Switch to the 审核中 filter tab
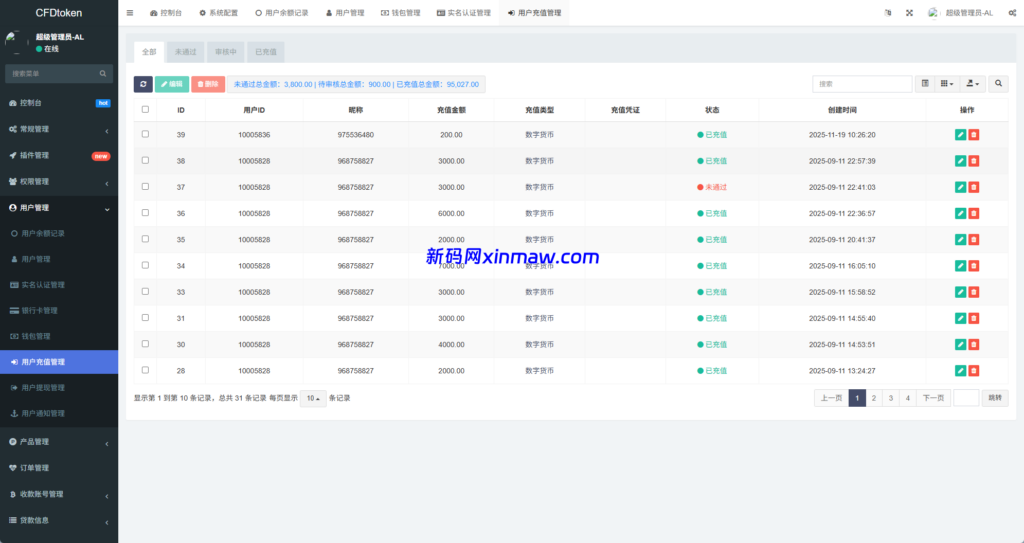Screen dimensions: 1024x543 (226, 52)
